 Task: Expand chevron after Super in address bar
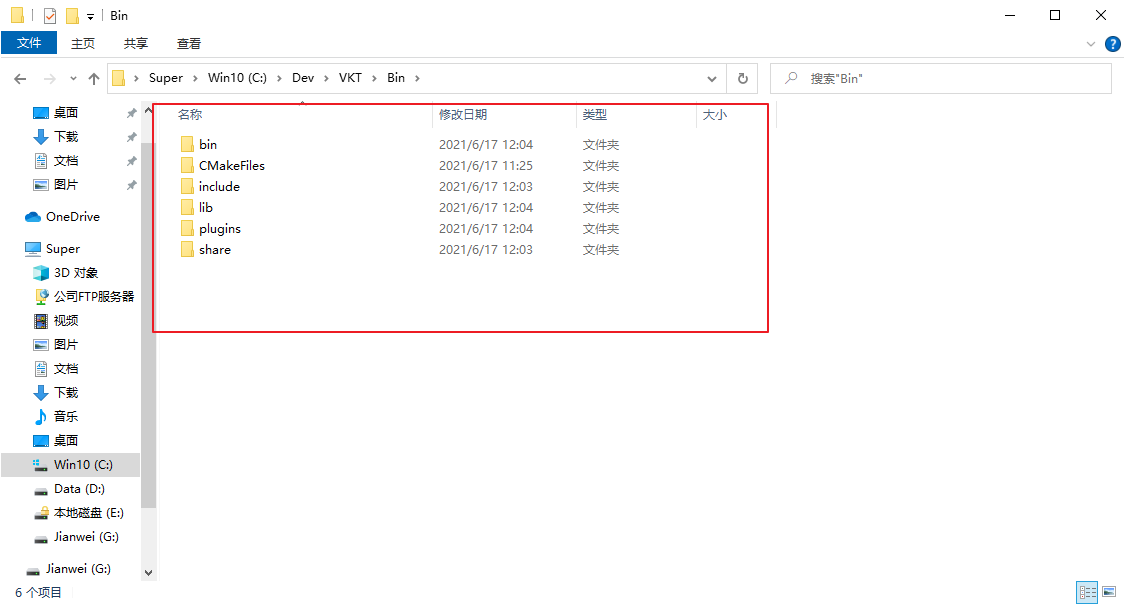pos(195,78)
